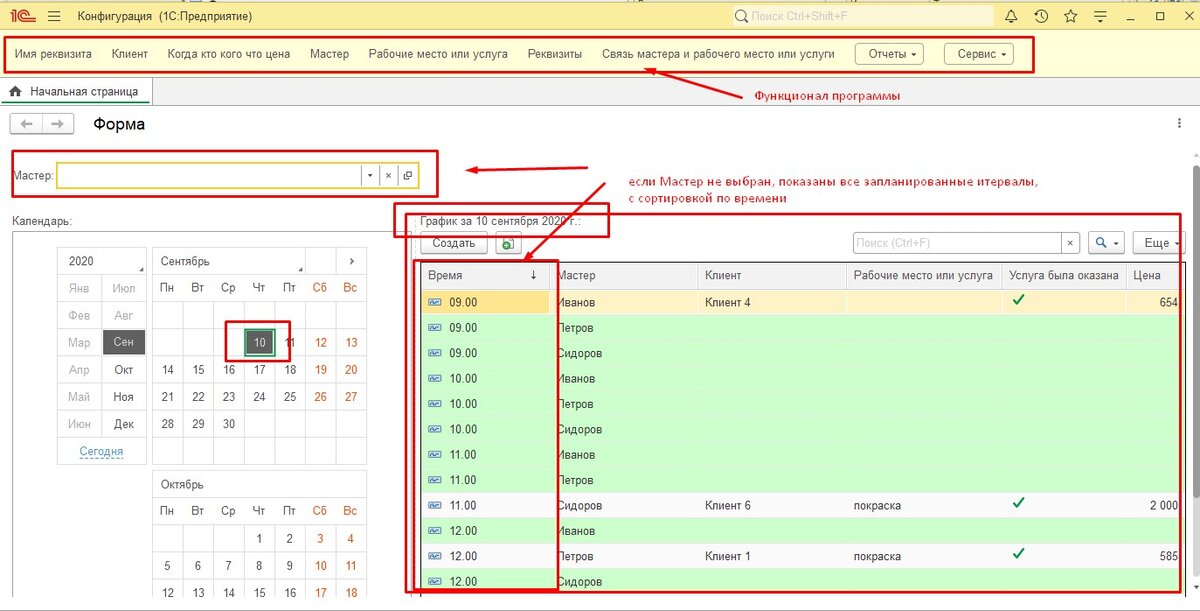Switch to Начальная страница tab
This screenshot has width=1200, height=611.
pos(76,91)
